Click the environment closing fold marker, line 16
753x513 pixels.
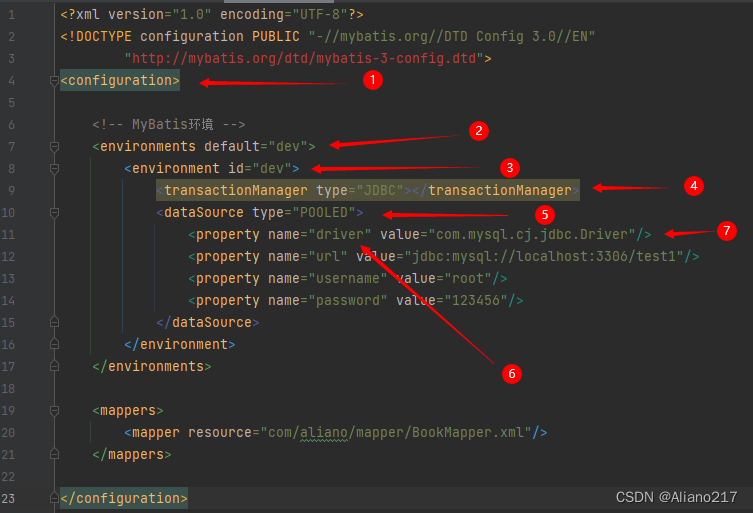click(54, 344)
